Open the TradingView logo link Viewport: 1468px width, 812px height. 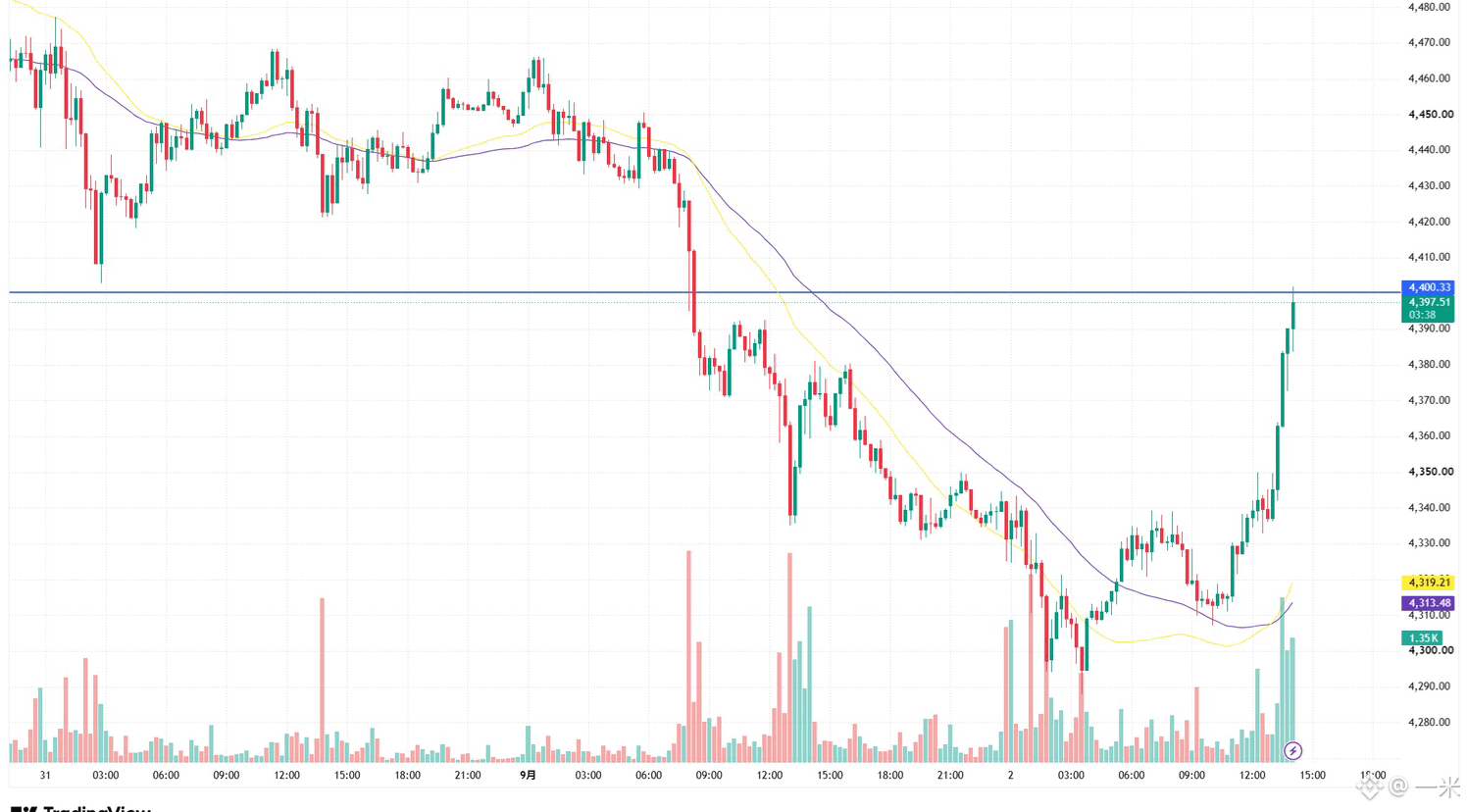tap(80, 808)
